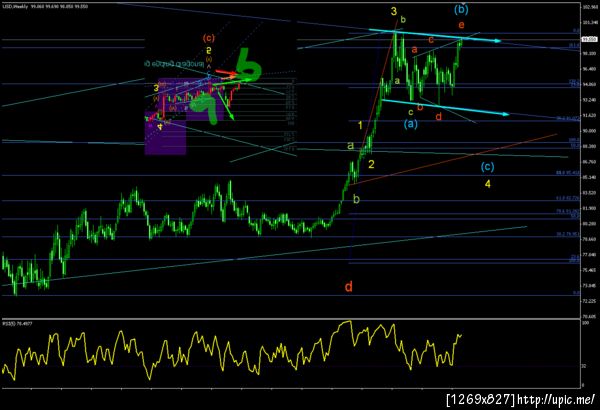Click the 70.605 price axis label
This screenshot has width=600, height=410.
(x=589, y=317)
